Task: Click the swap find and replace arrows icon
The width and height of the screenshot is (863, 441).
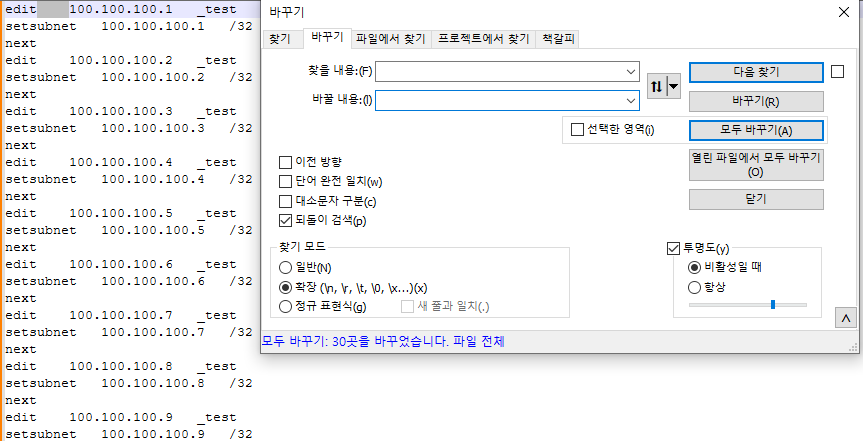Action: click(657, 86)
